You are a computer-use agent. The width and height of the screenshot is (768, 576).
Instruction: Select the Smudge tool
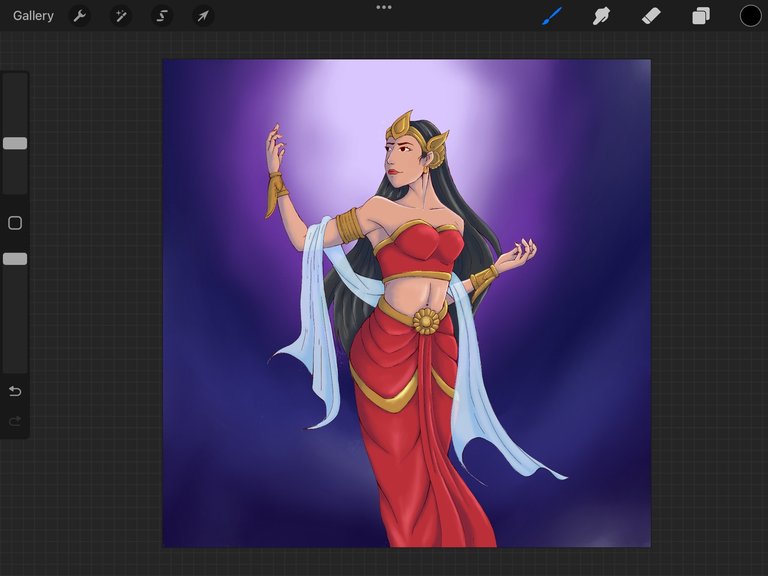(601, 16)
